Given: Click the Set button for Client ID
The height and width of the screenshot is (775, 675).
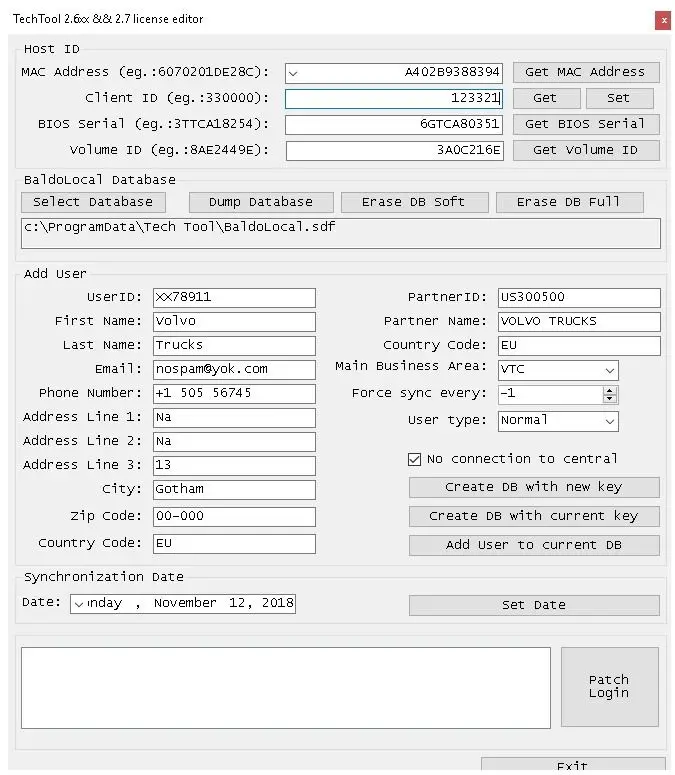Looking at the screenshot, I should click(x=620, y=98).
